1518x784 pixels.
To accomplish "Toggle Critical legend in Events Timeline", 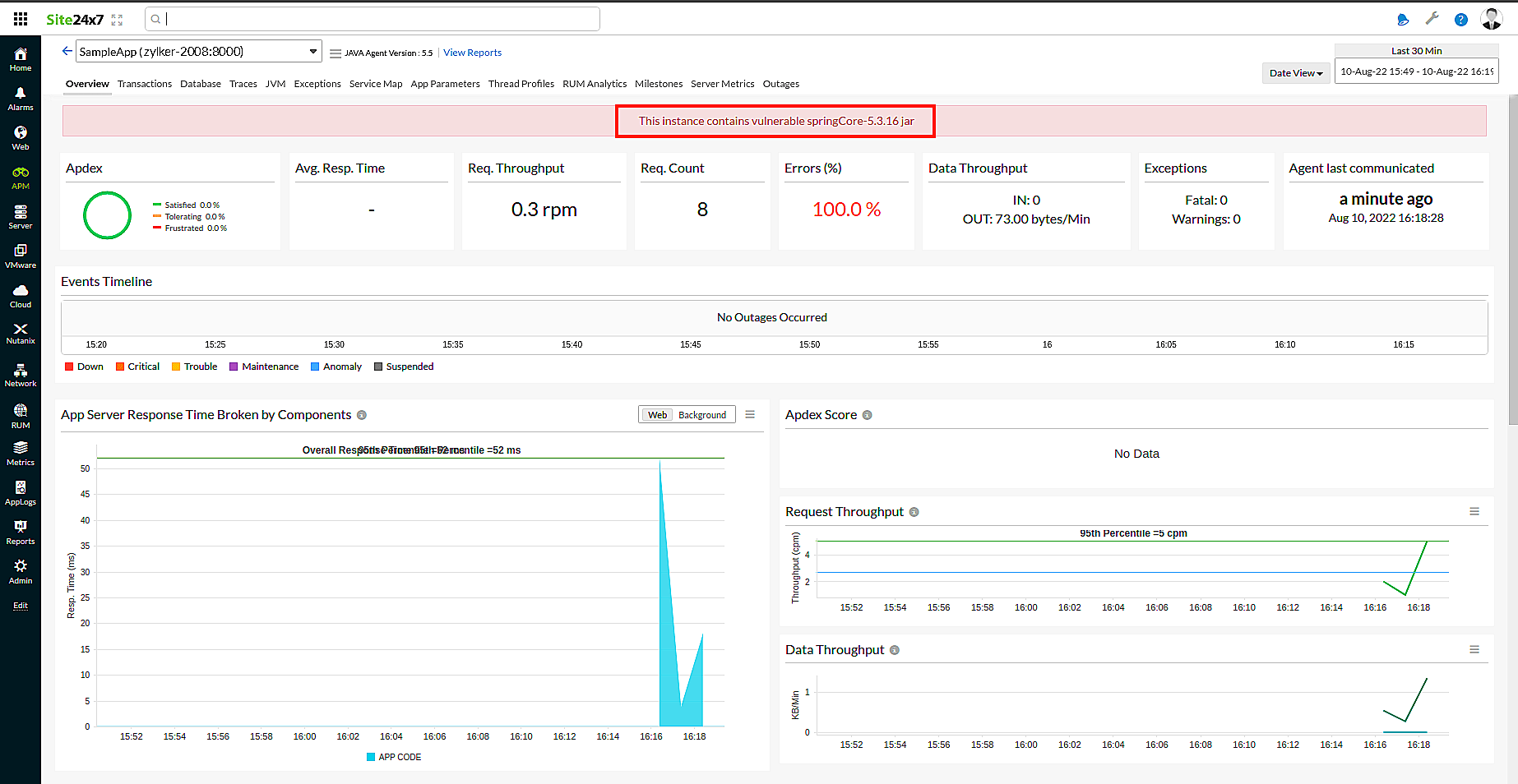I will 137,367.
